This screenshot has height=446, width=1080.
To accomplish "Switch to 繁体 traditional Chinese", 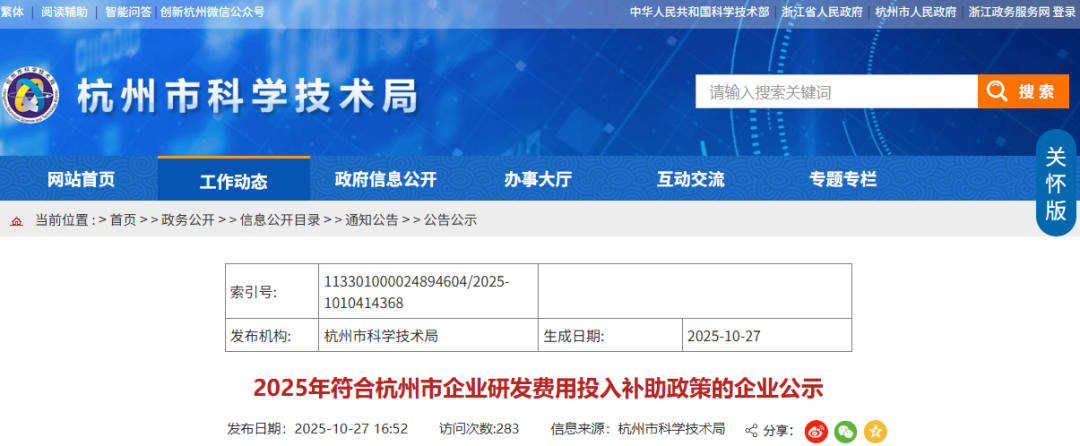I will (x=12, y=12).
